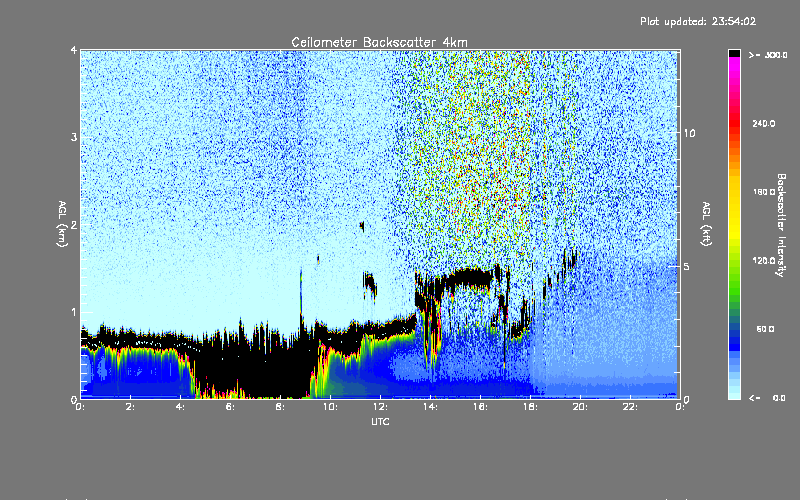Image resolution: width=800 pixels, height=500 pixels.
Task: Click the 4 km tick label on the left axis
Action: coord(74,51)
